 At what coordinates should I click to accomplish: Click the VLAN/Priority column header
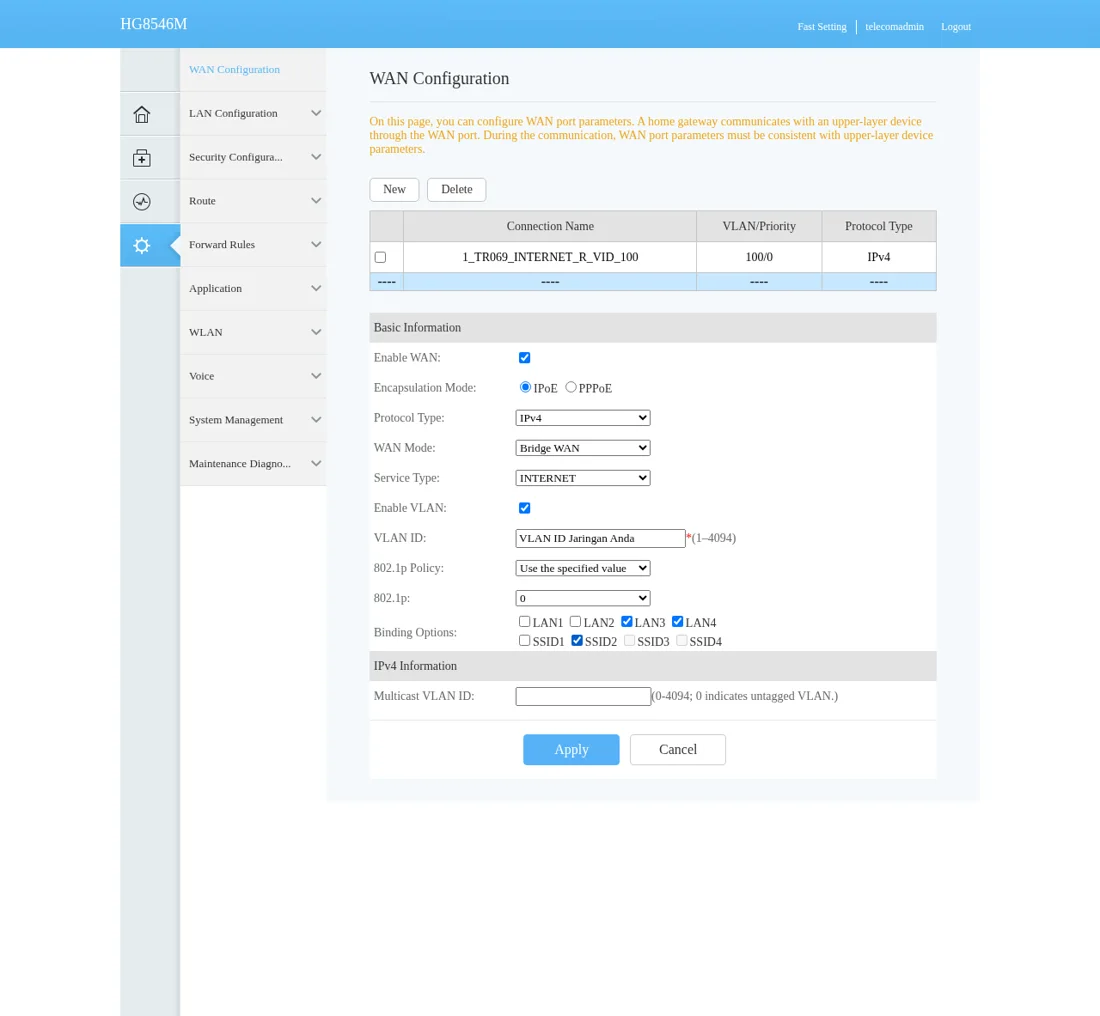click(x=759, y=226)
